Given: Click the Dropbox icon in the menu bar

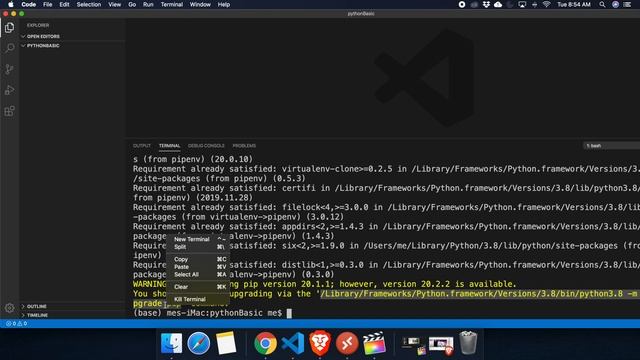Looking at the screenshot, I should (486, 4).
